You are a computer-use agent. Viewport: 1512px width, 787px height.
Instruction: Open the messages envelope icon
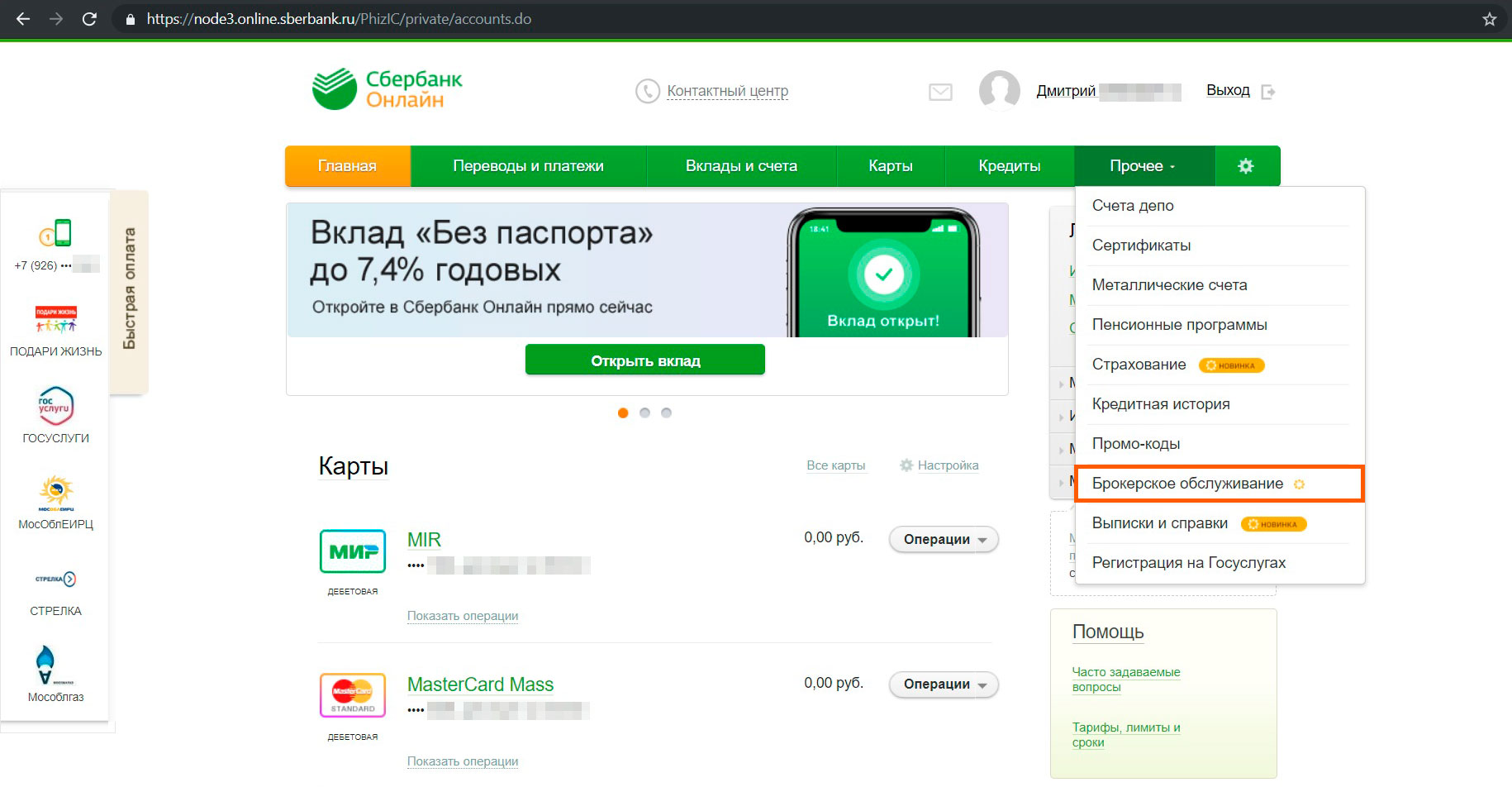(x=940, y=92)
